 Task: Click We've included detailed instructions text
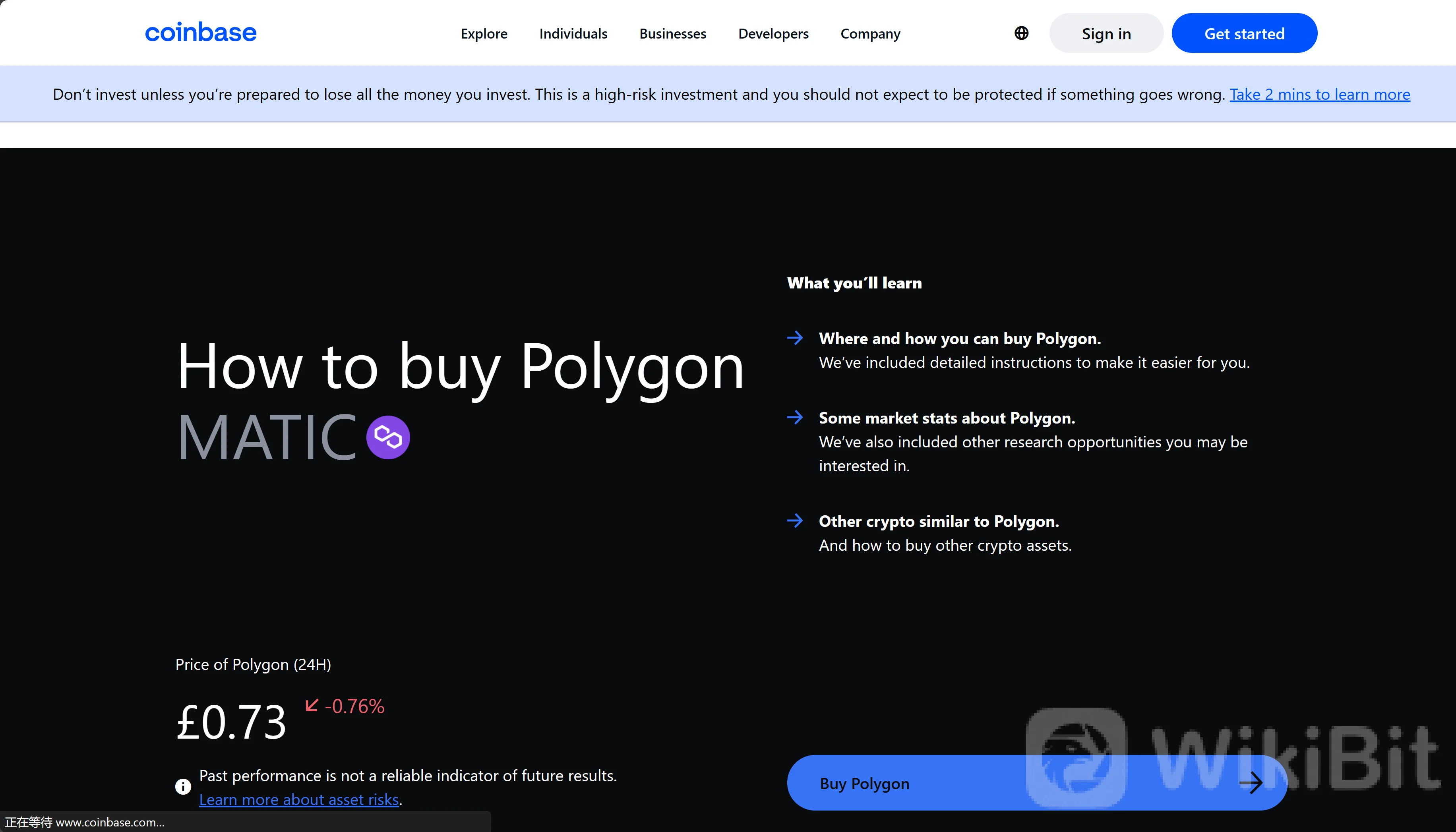coord(1034,362)
